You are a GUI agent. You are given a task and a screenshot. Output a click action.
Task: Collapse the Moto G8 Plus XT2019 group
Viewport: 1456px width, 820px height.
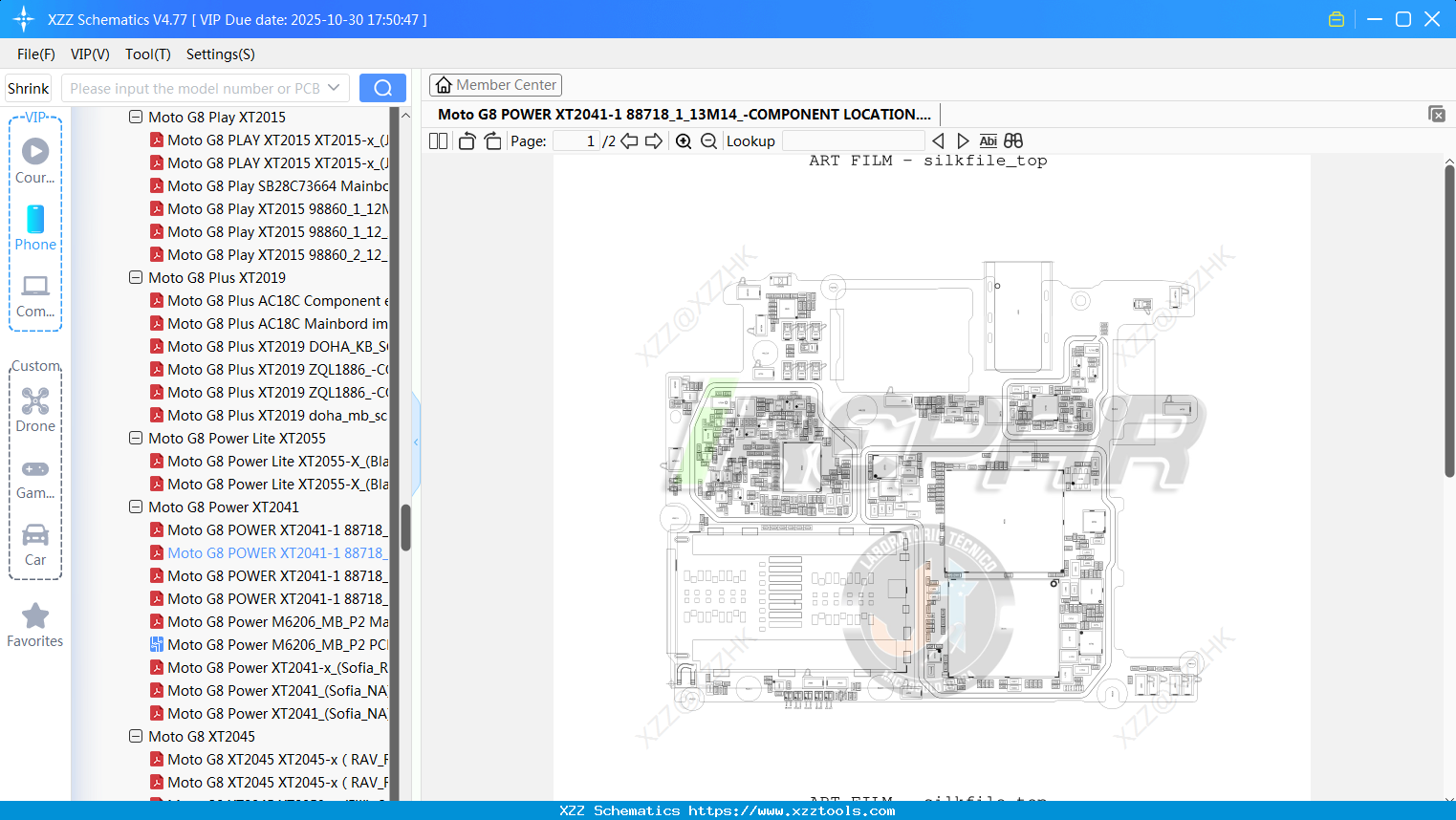tap(136, 277)
